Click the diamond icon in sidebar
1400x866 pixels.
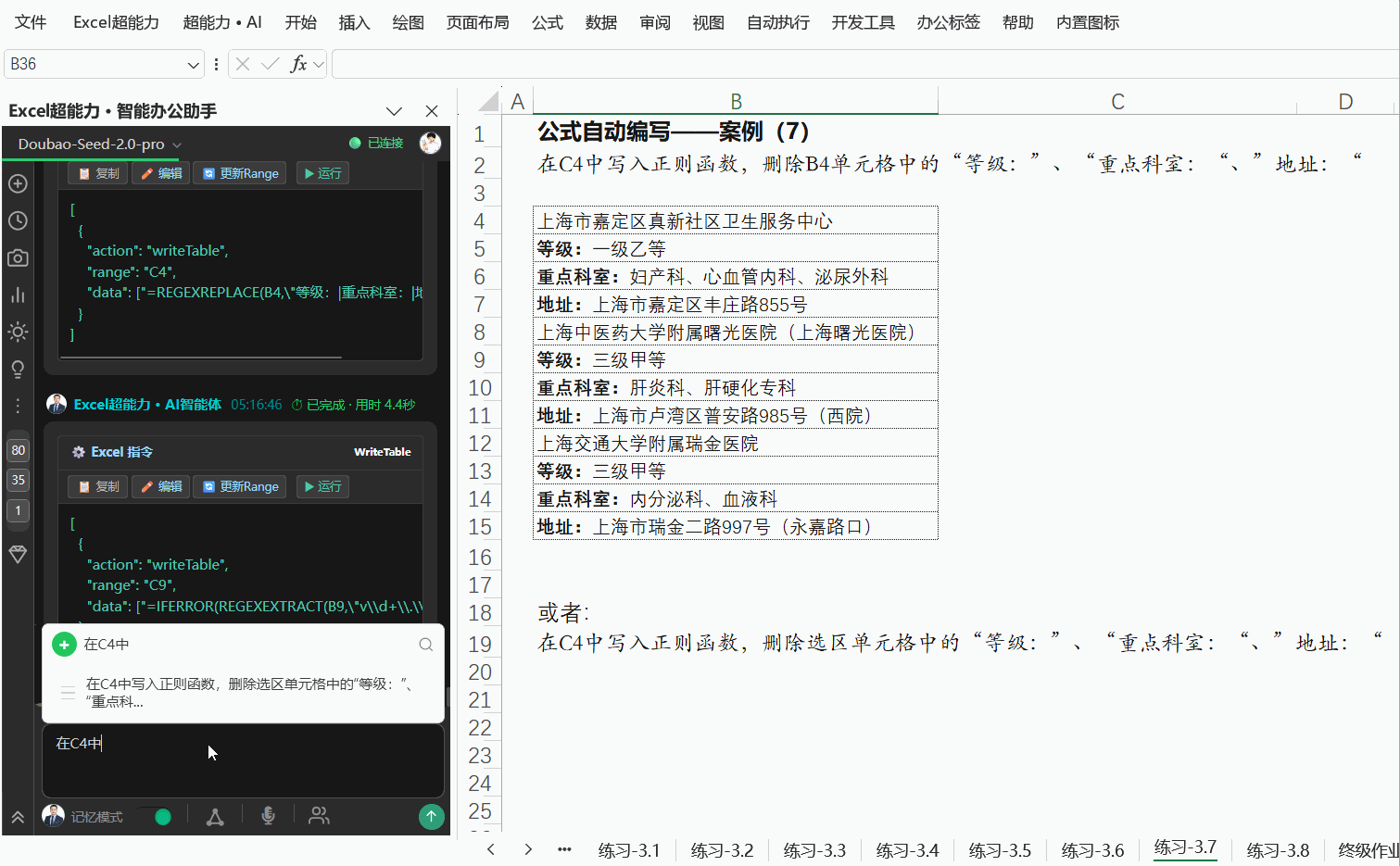pyautogui.click(x=18, y=554)
